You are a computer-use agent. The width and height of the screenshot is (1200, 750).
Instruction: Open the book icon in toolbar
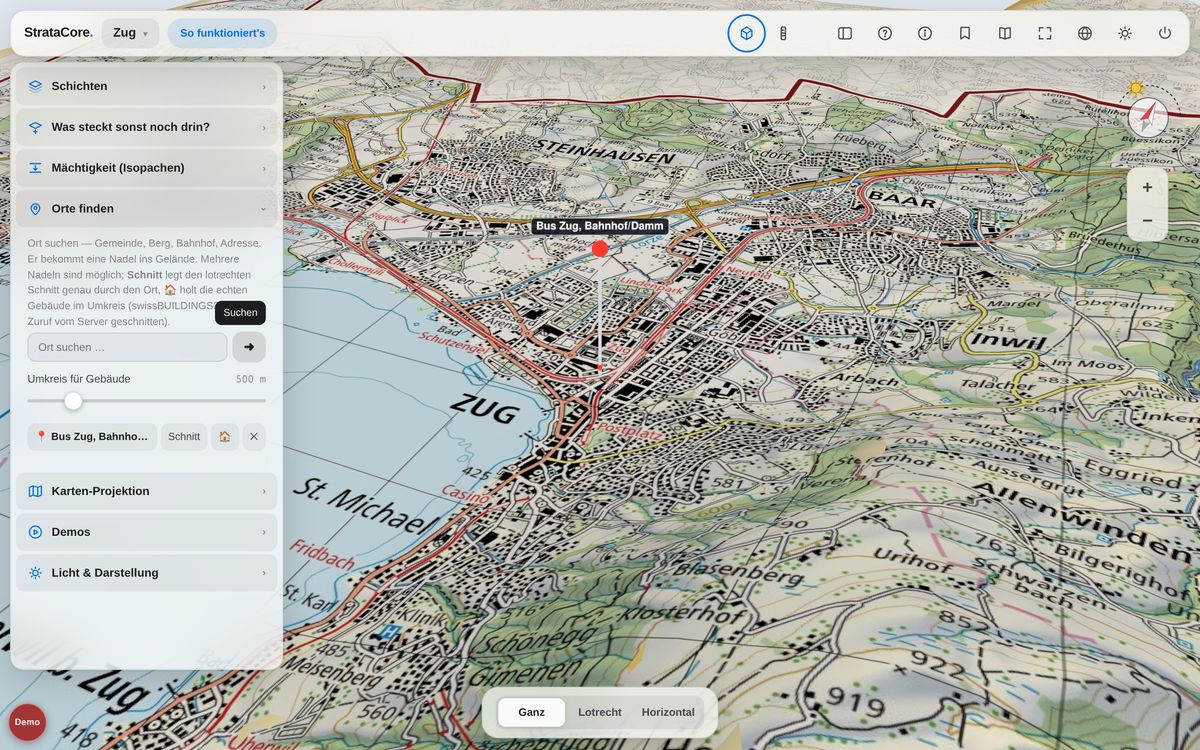click(x=1005, y=33)
